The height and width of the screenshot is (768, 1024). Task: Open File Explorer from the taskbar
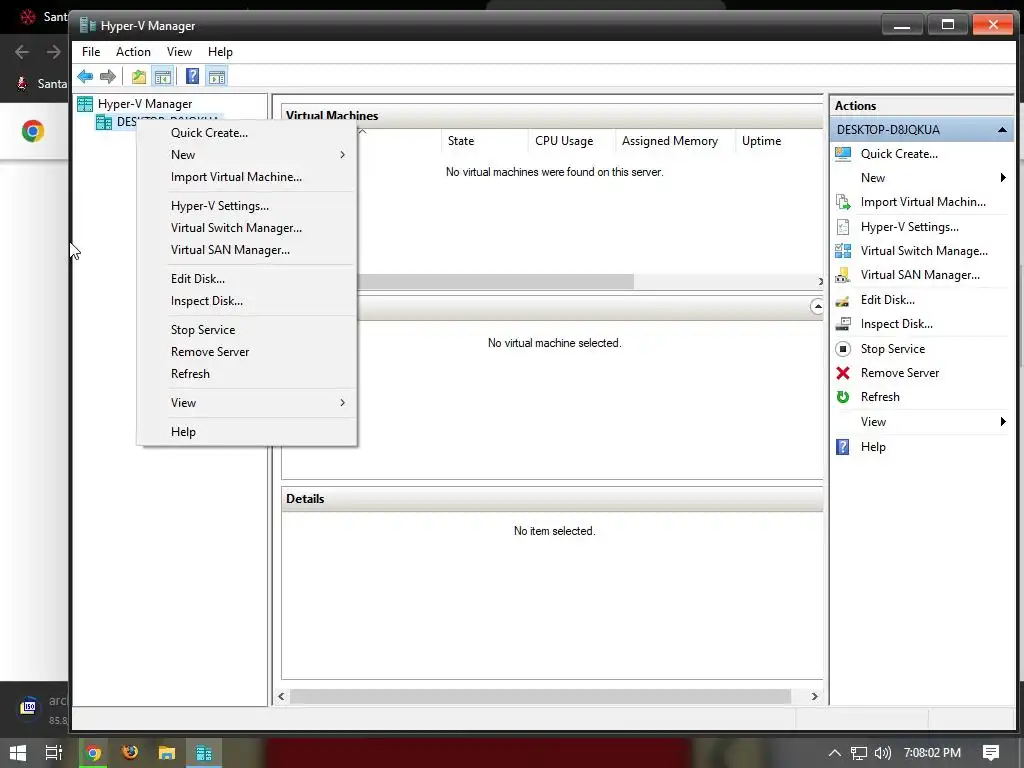click(x=167, y=753)
